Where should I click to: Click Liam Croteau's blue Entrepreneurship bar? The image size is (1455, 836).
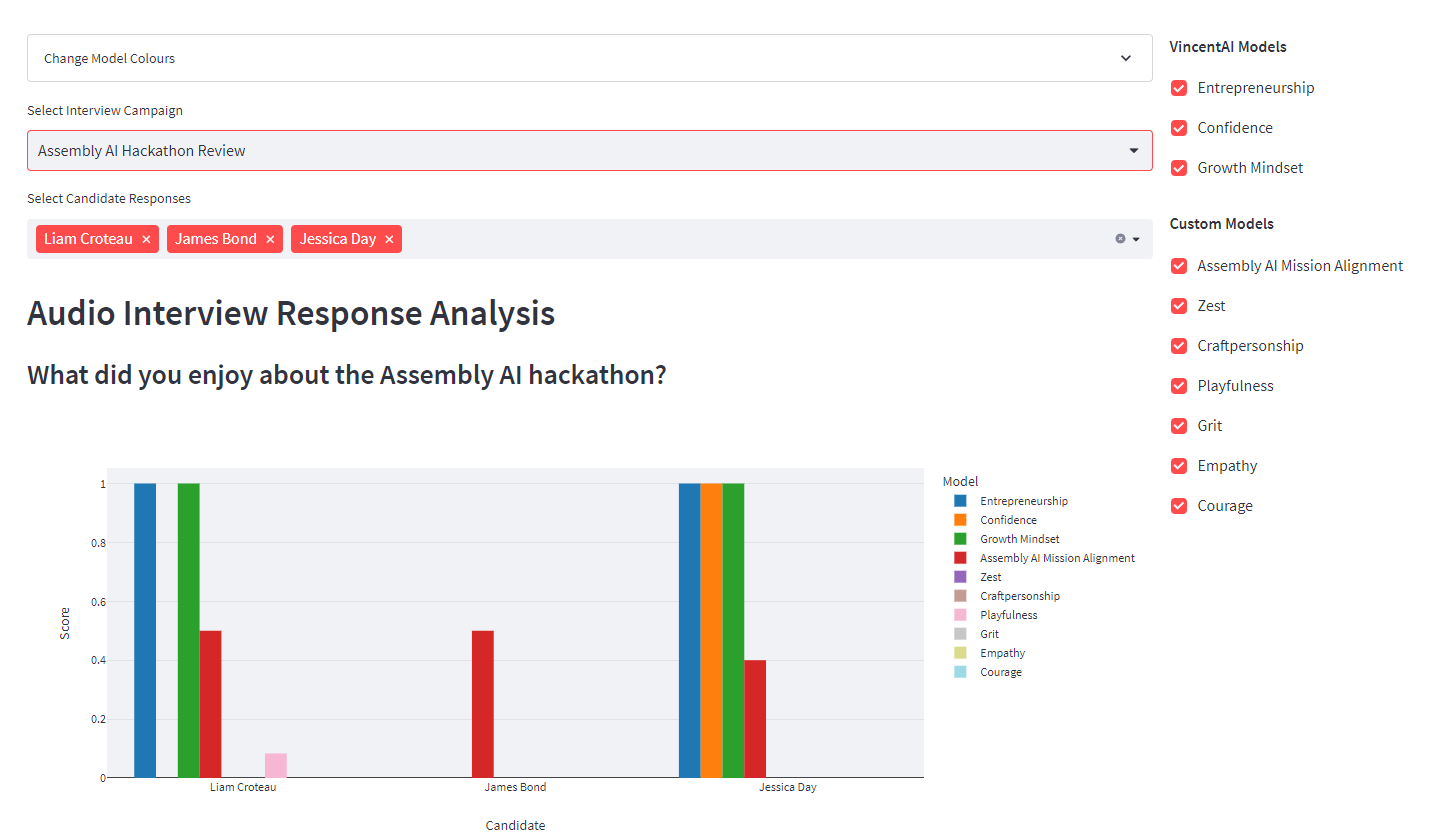145,630
